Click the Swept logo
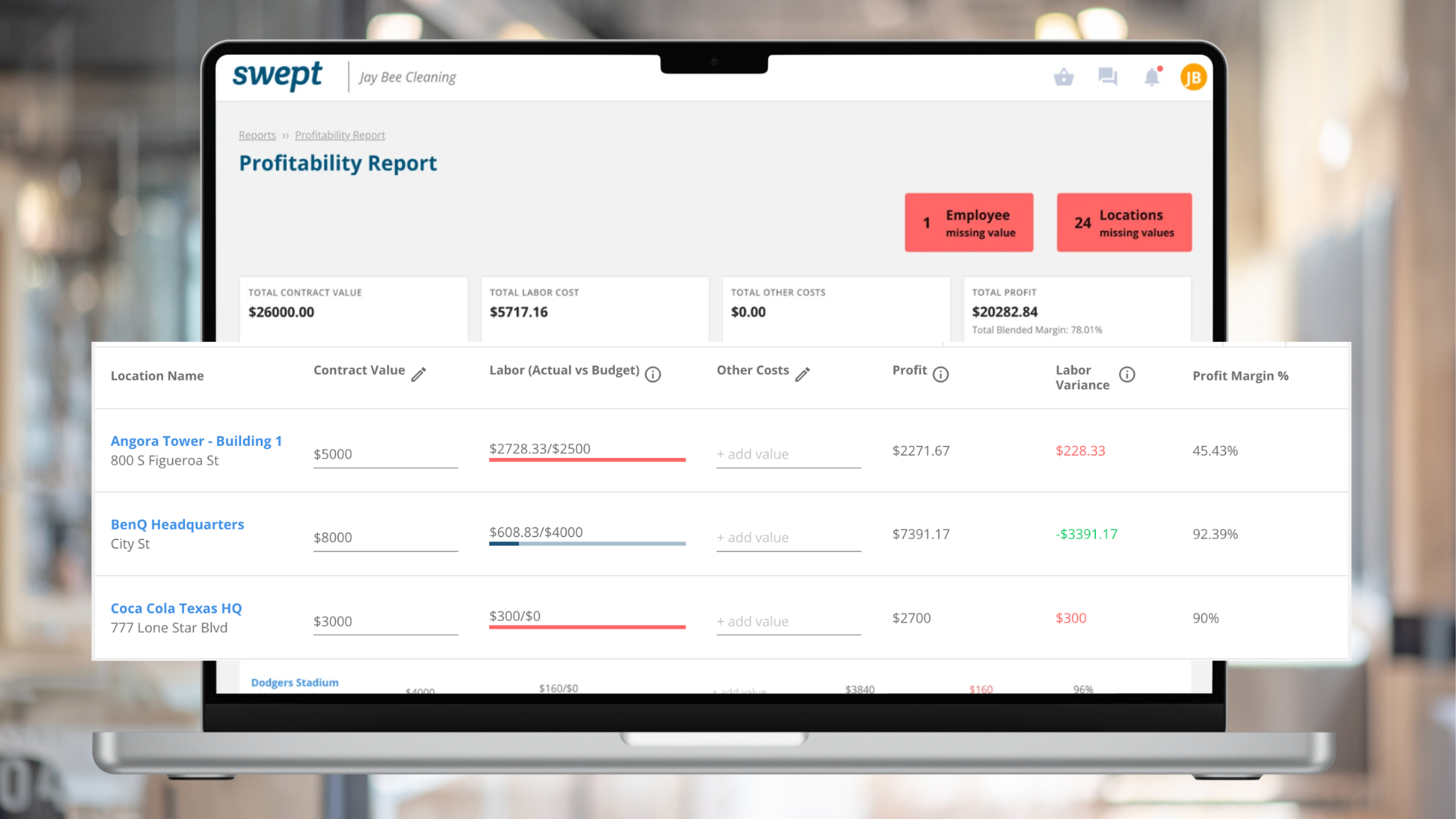 pos(278,76)
